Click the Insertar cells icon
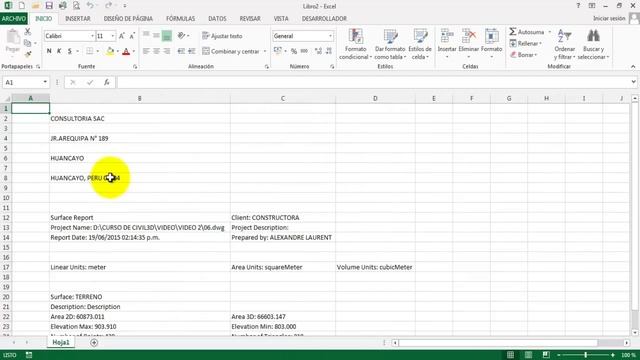Viewport: 640px width, 360px height. click(447, 36)
